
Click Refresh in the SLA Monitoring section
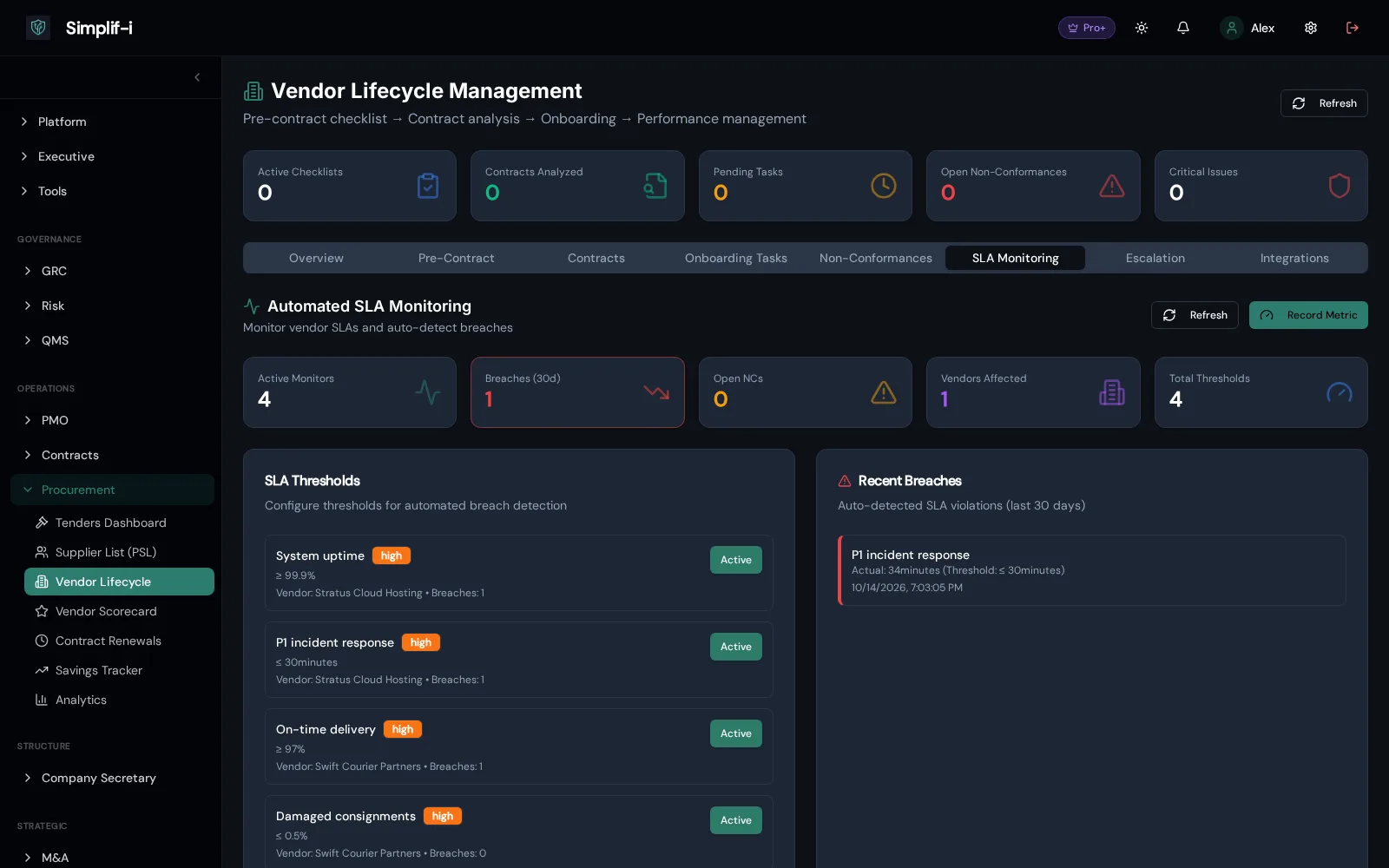click(1195, 315)
